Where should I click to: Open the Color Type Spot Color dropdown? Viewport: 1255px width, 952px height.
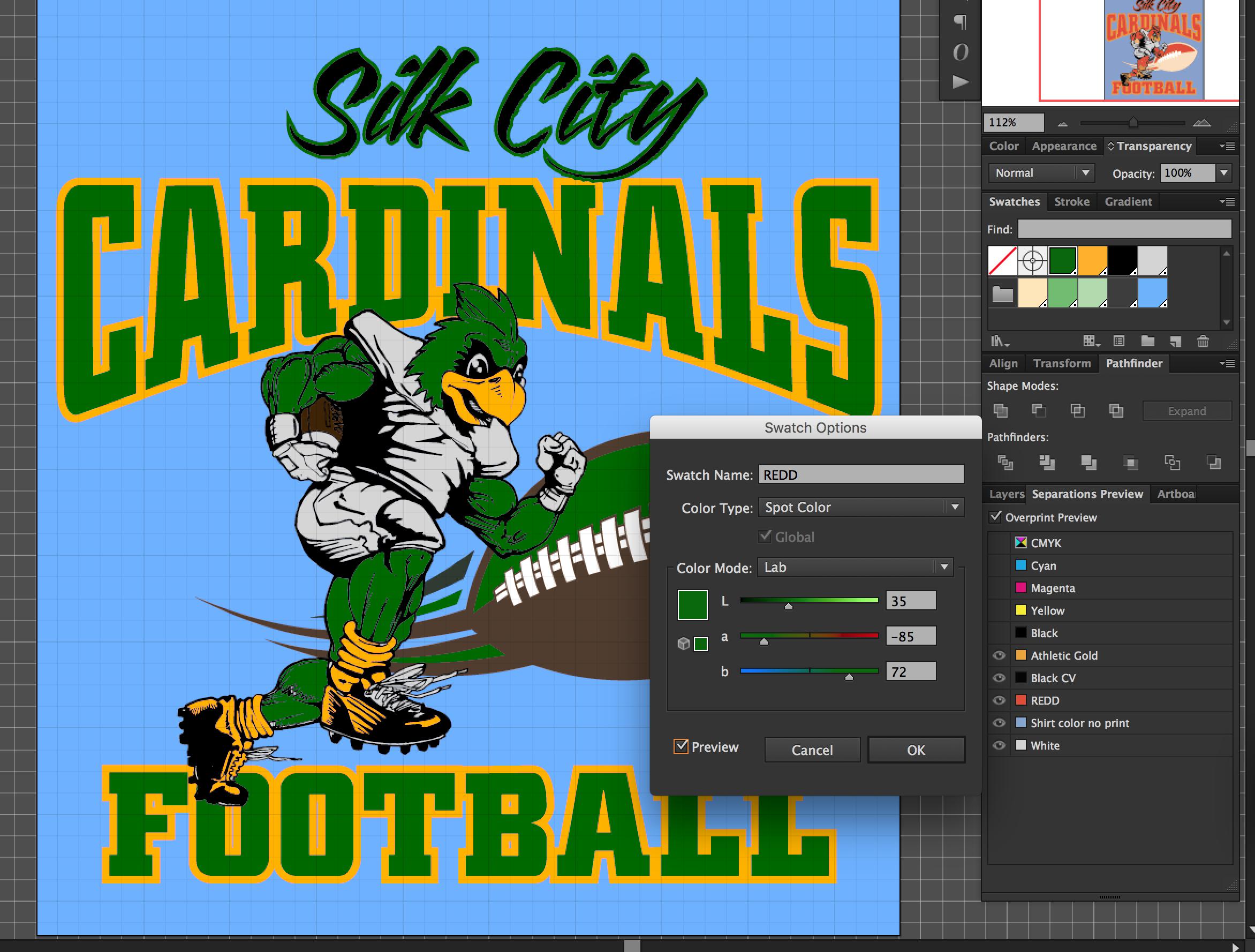point(861,507)
